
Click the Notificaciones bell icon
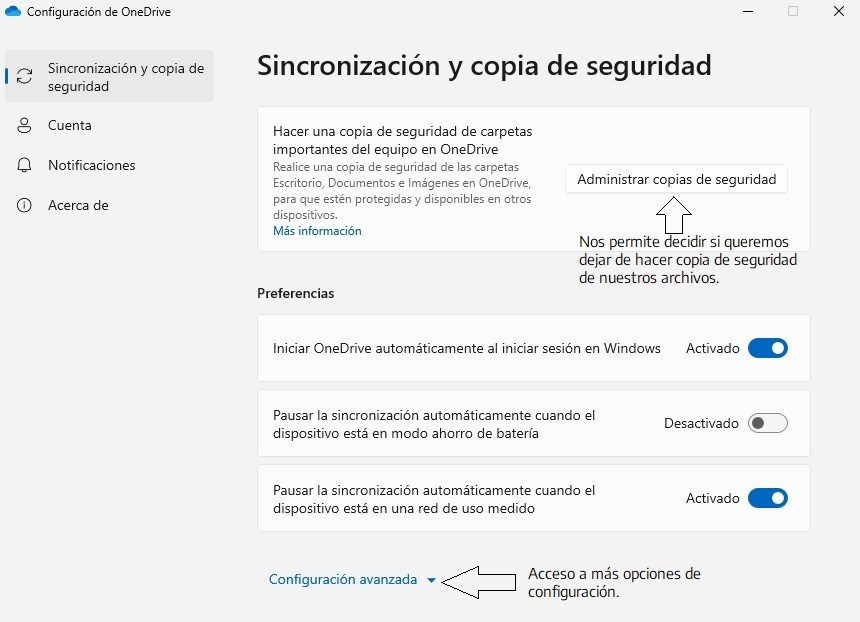coord(24,165)
